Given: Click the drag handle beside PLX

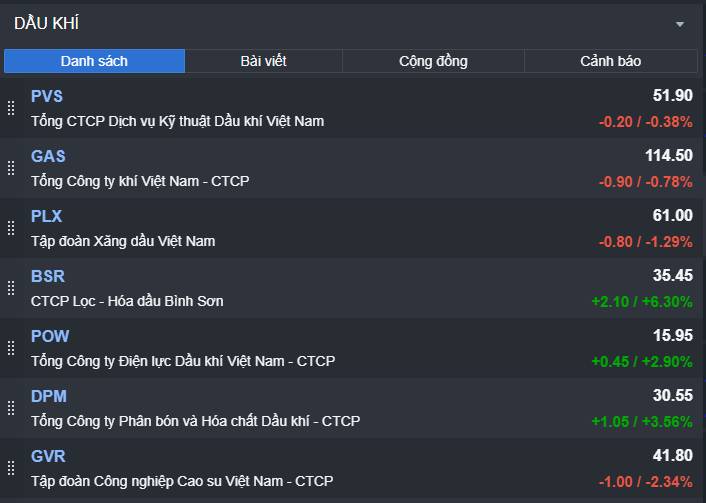Looking at the screenshot, I should pyautogui.click(x=11, y=228).
